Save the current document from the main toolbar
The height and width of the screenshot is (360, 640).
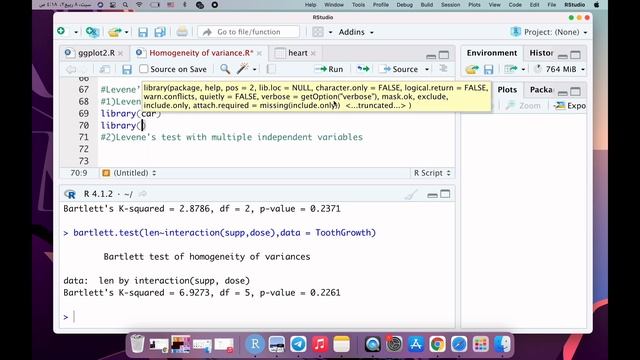pyautogui.click(x=142, y=32)
